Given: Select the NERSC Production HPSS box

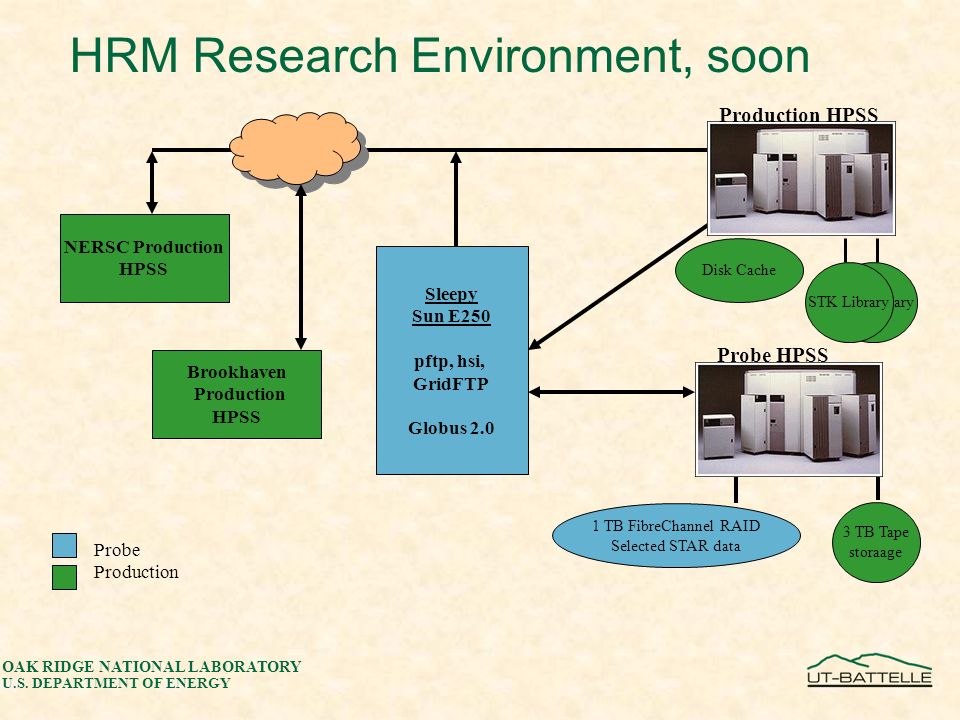Looking at the screenshot, I should [144, 258].
